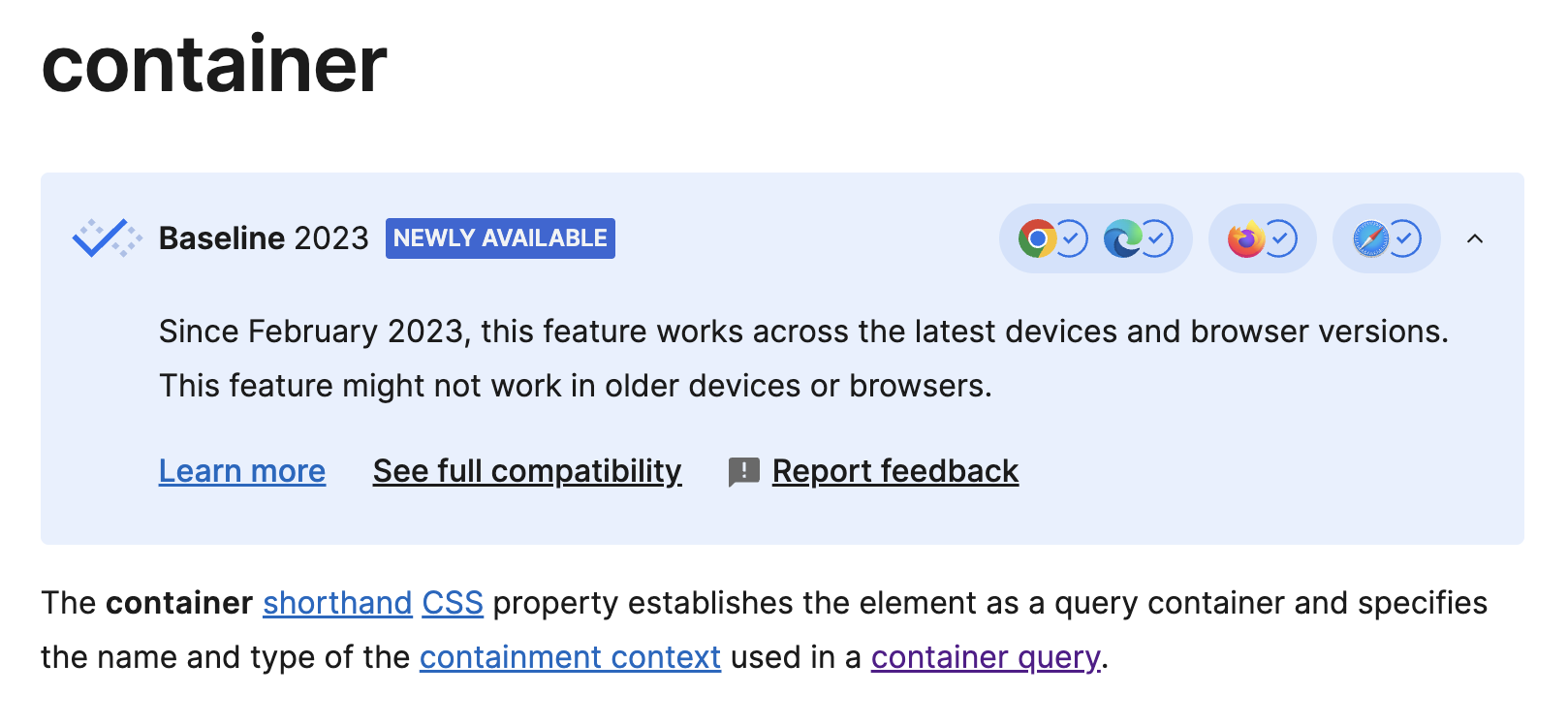This screenshot has height=727, width=1568.
Task: Collapse the Baseline widget with the chevron
Action: (1474, 238)
